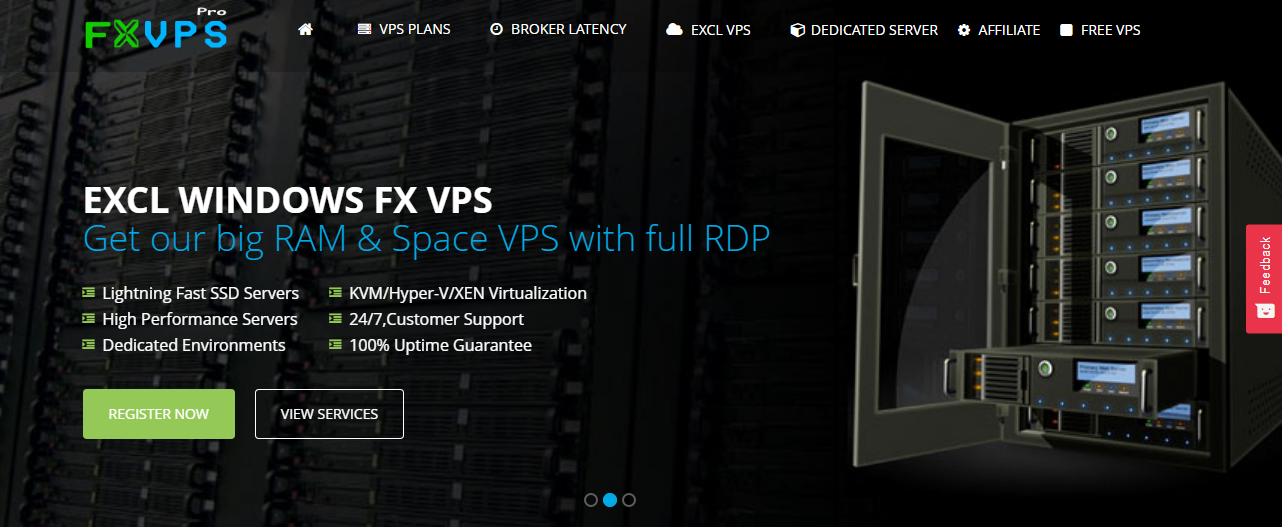Image resolution: width=1282 pixels, height=527 pixels.
Task: Open the Dedicated Server menu item
Action: click(864, 30)
